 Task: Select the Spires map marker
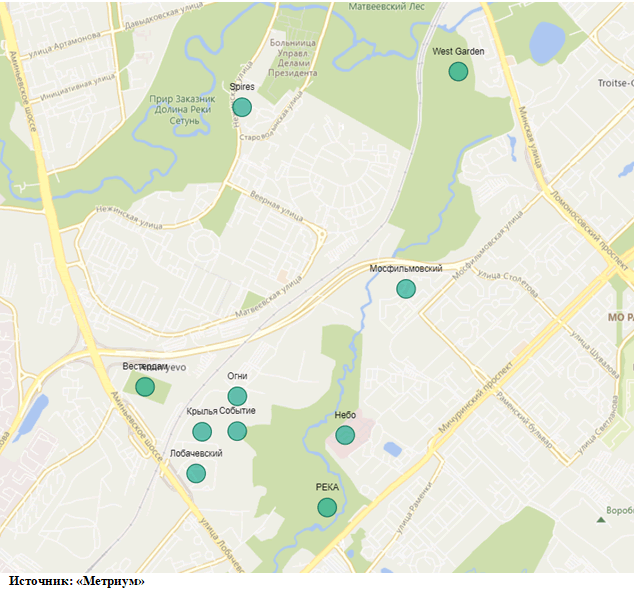[x=242, y=107]
